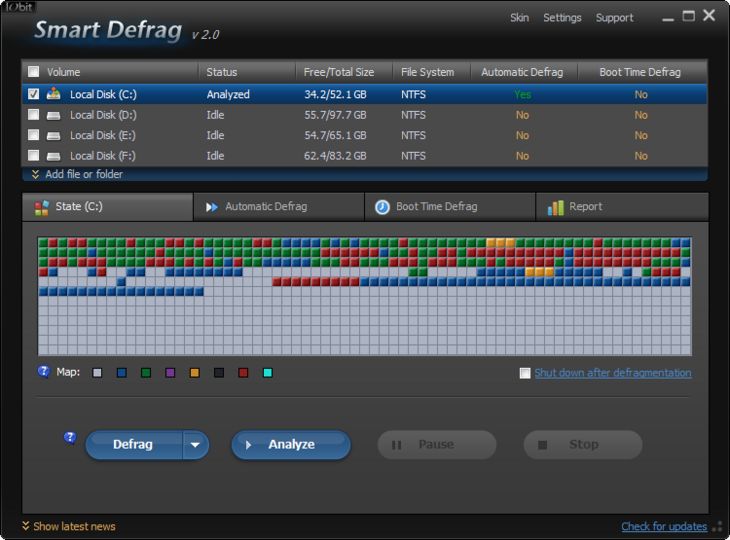This screenshot has width=730, height=540.
Task: Click Check for updates link
Action: coord(664,526)
